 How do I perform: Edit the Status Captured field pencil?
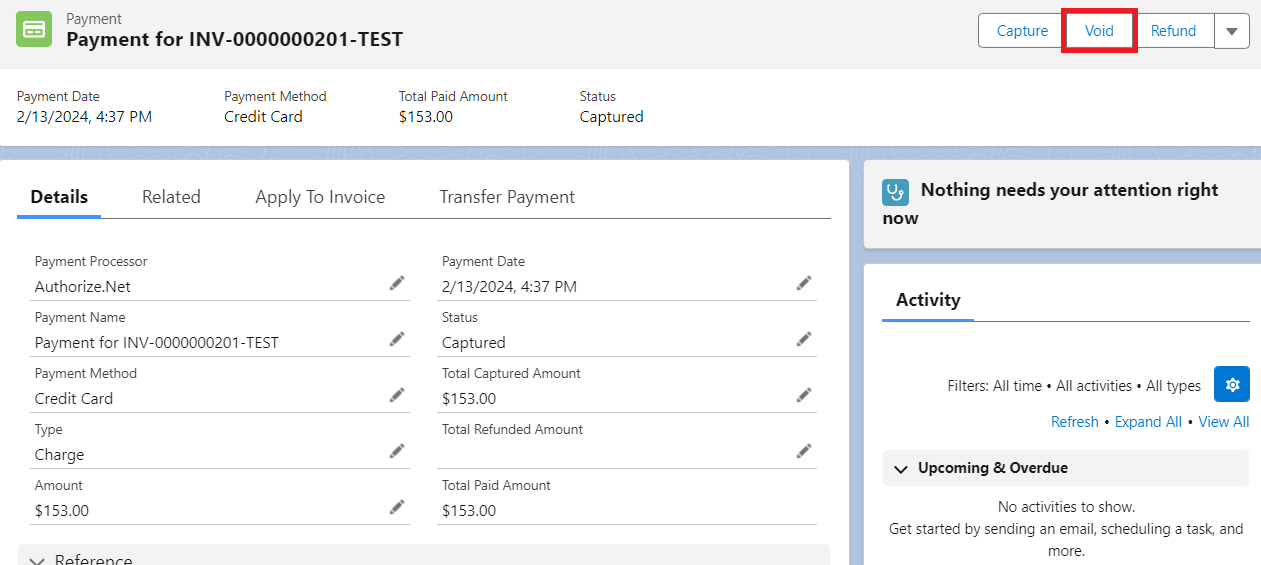pyautogui.click(x=804, y=339)
